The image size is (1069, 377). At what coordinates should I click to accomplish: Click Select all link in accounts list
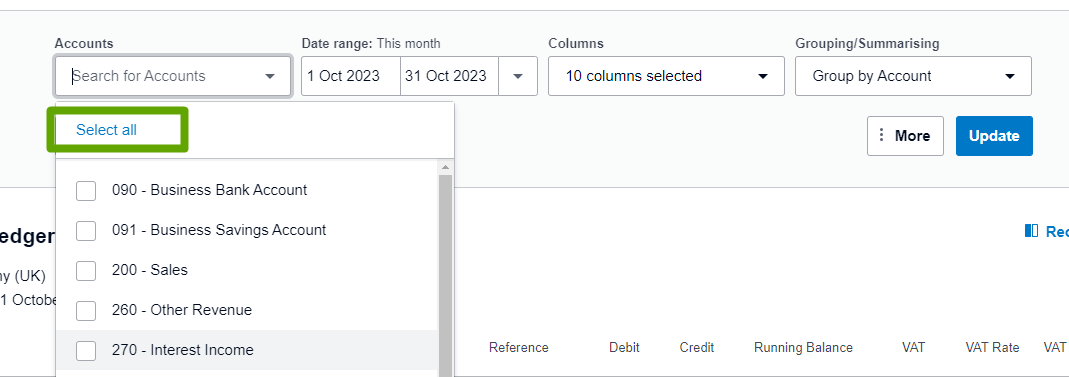[x=106, y=130]
